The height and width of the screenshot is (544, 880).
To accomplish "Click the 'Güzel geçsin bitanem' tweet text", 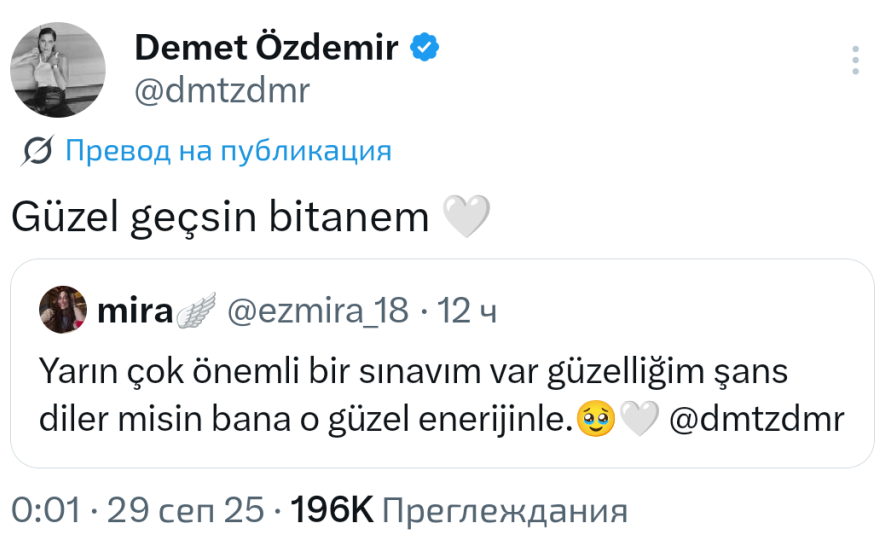I will [220, 216].
